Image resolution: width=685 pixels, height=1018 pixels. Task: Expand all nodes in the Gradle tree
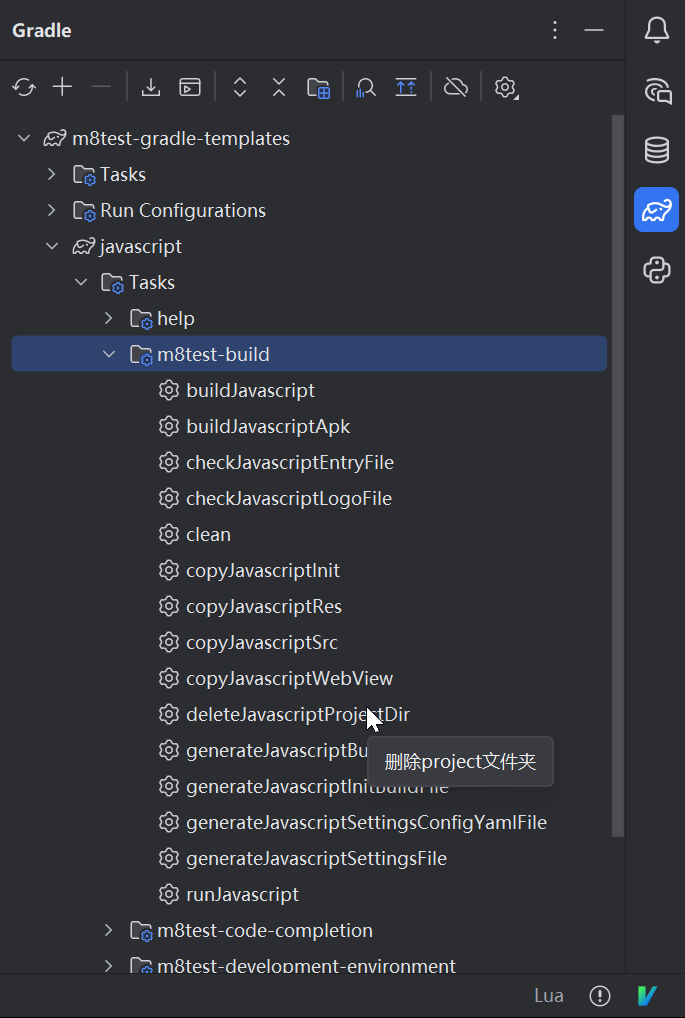point(239,87)
